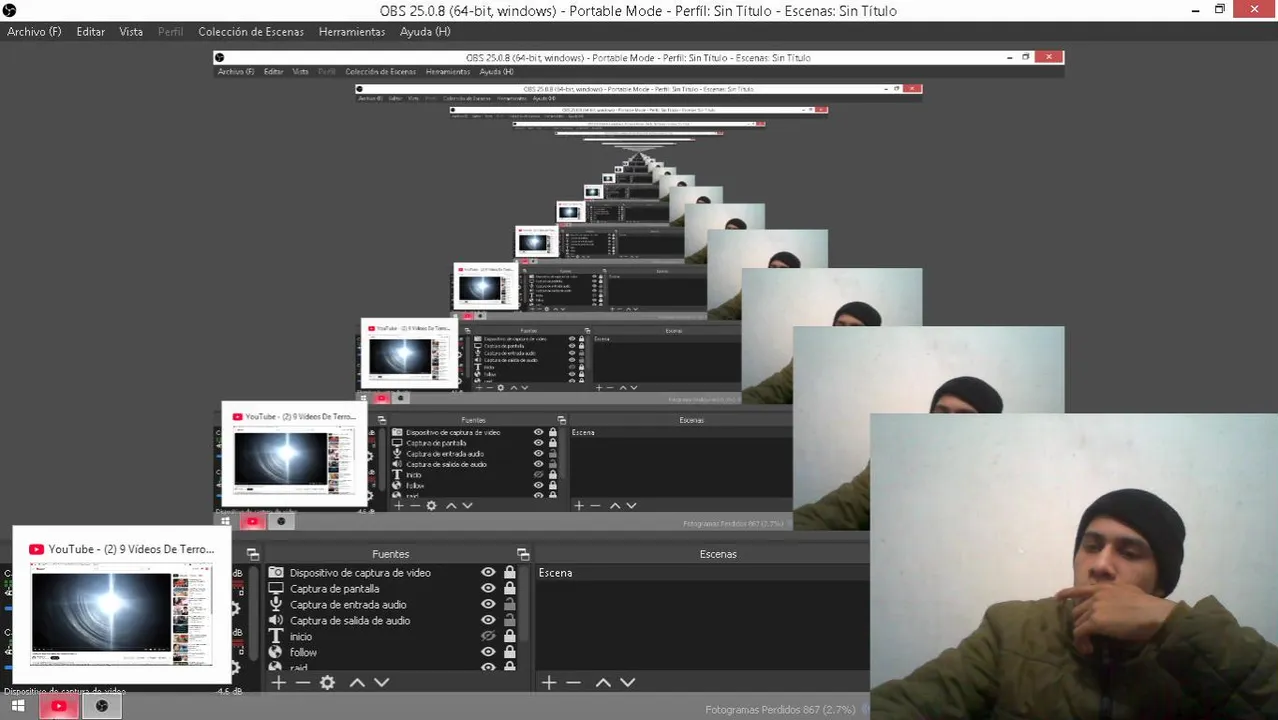
Task: Click the greyed-out Perfil menu
Action: 170,32
